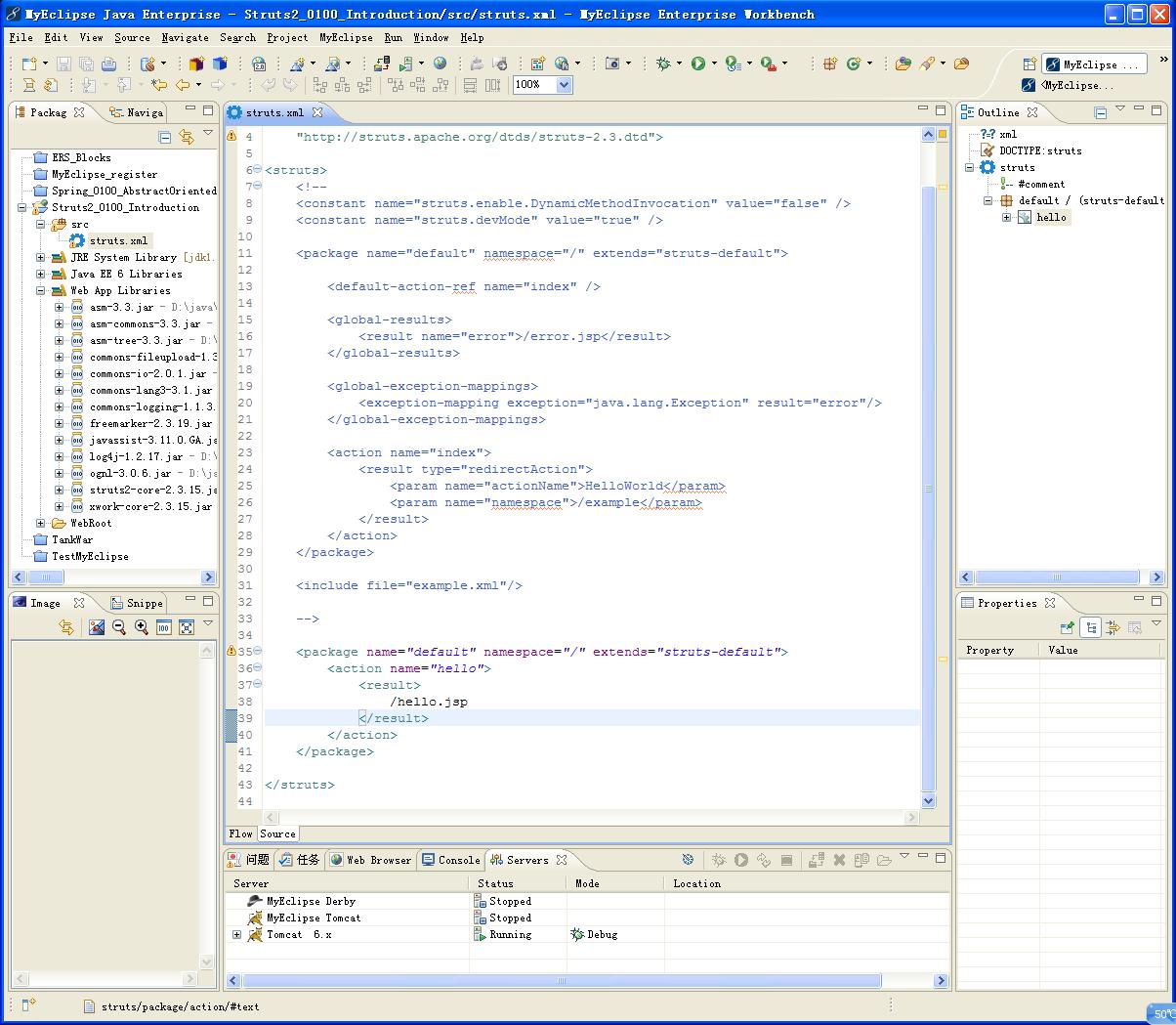The width and height of the screenshot is (1176, 1025).
Task: Toggle Show Categories in Properties panel
Action: tap(1091, 627)
